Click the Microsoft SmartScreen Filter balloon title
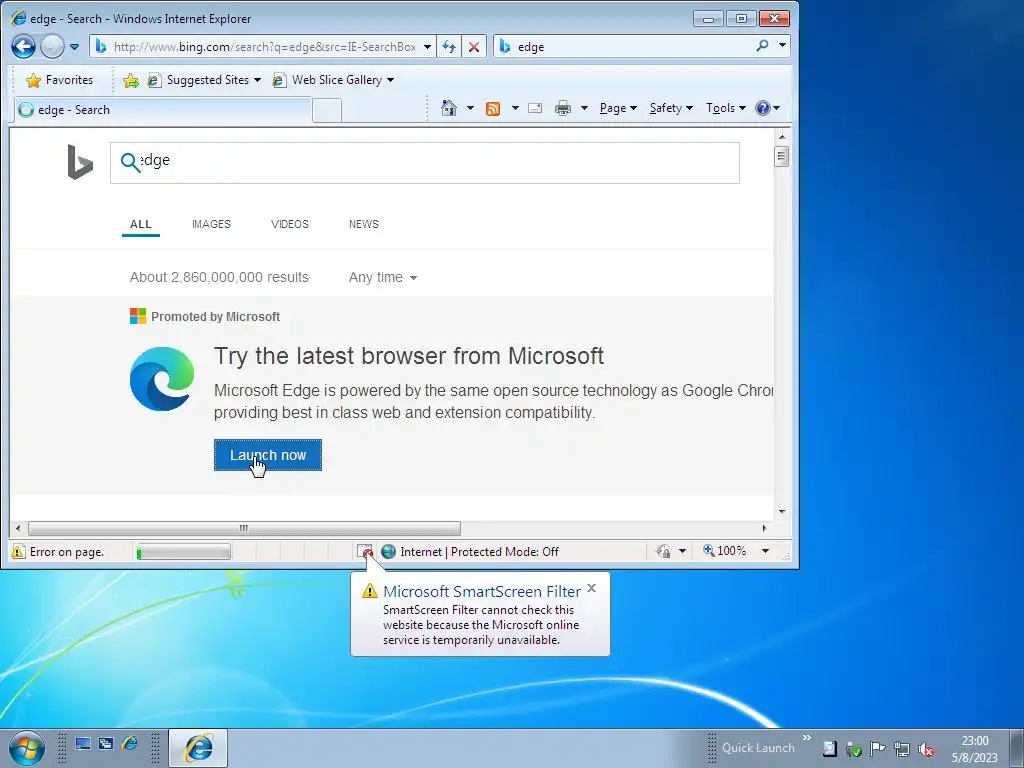The image size is (1024, 768). point(482,592)
